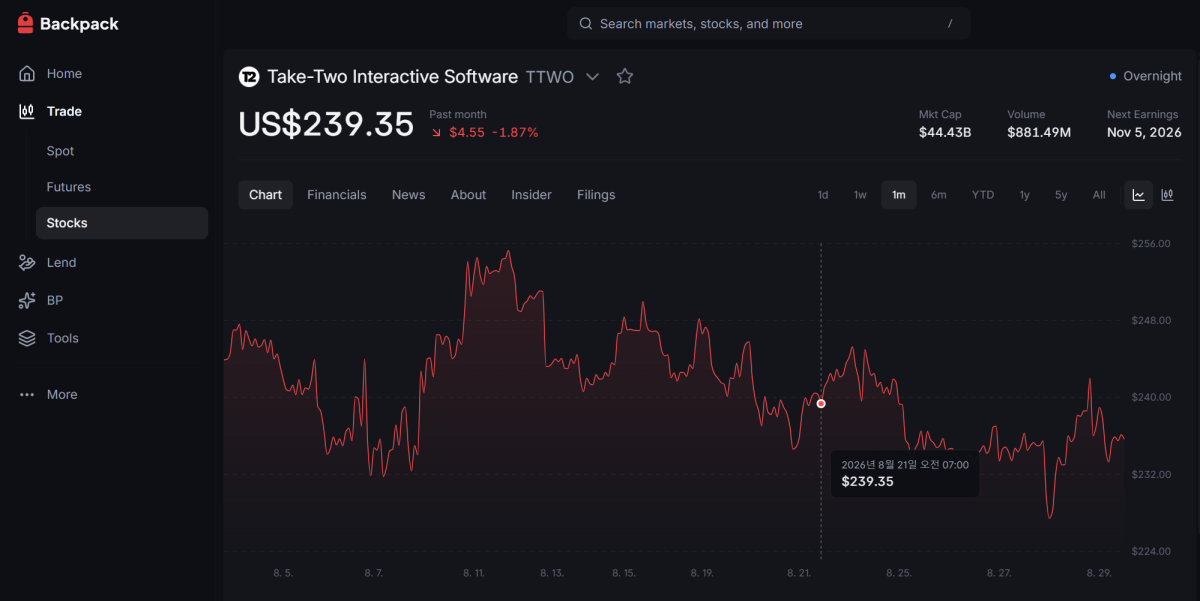Viewport: 1200px width, 601px height.
Task: Set chart range to 6m
Action: [x=938, y=195]
